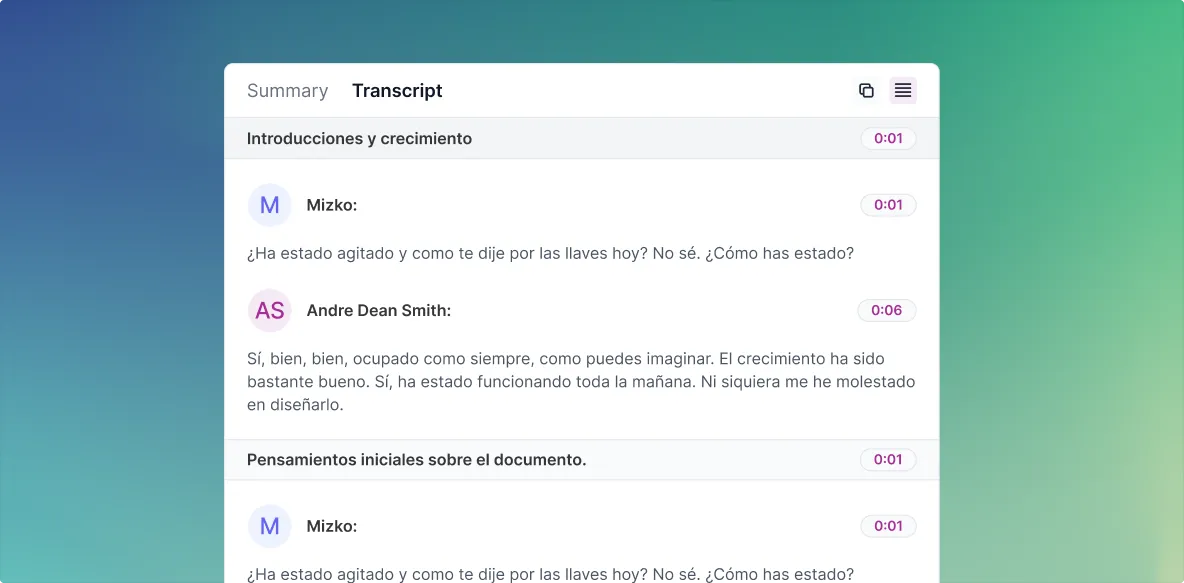Click 0:01 timestamp beside first Mizko entry
This screenshot has height=583, width=1184.
pos(888,205)
